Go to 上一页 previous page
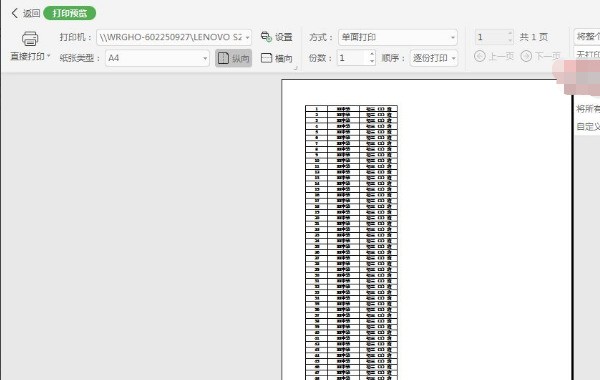The width and height of the screenshot is (600, 380). tap(494, 57)
